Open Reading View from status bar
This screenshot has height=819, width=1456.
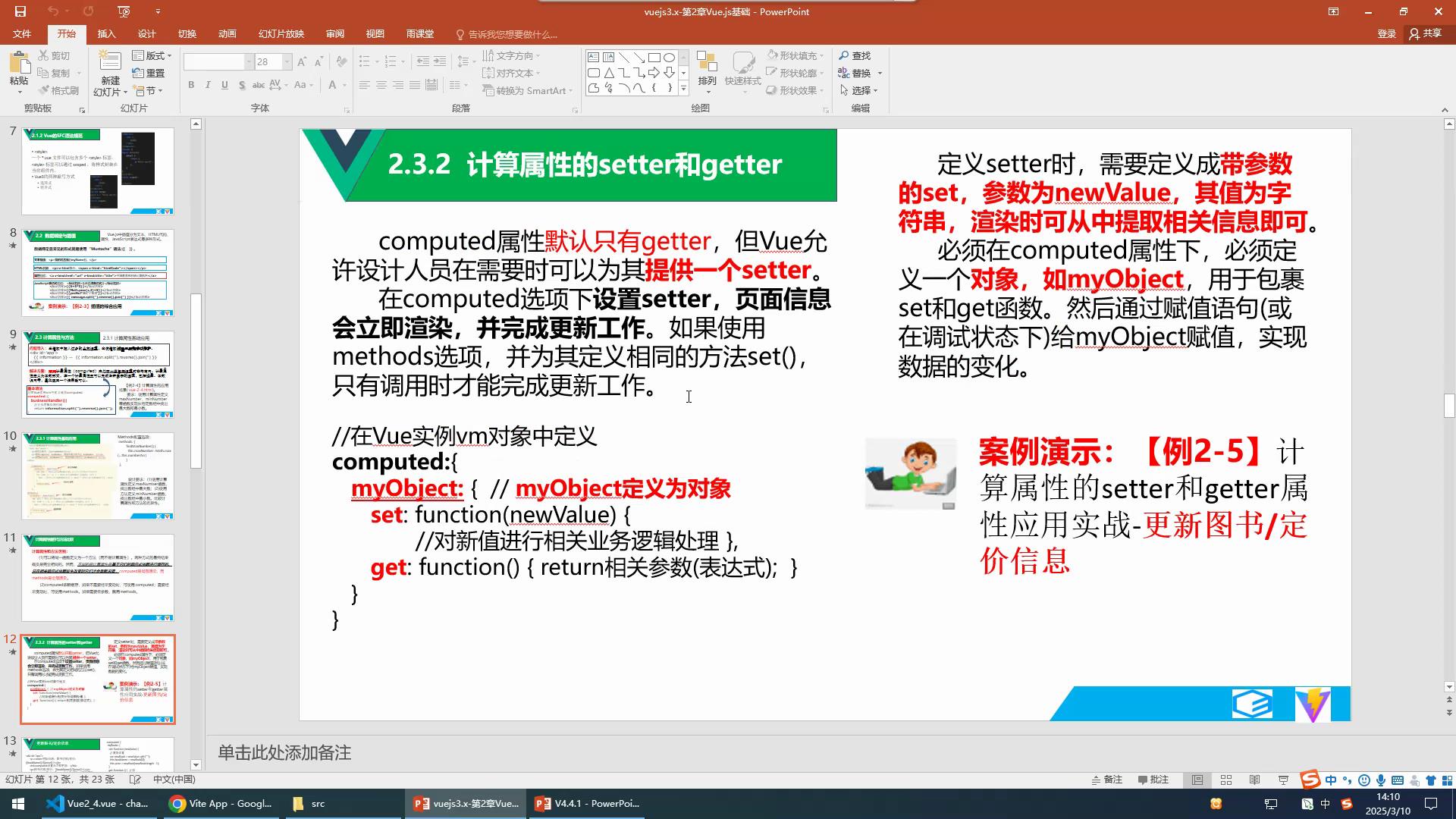[1254, 780]
